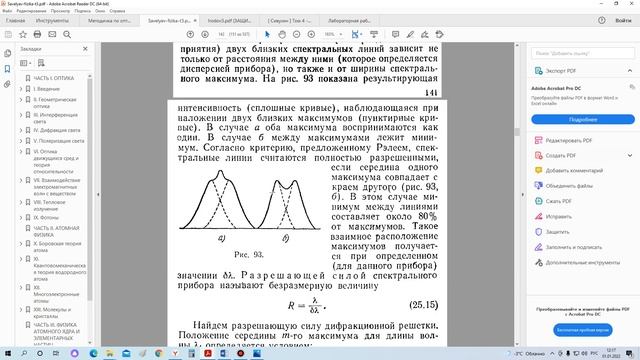The height and width of the screenshot is (360, 640).
Task: Go to the next page with the down arrow
Action: coord(205,35)
